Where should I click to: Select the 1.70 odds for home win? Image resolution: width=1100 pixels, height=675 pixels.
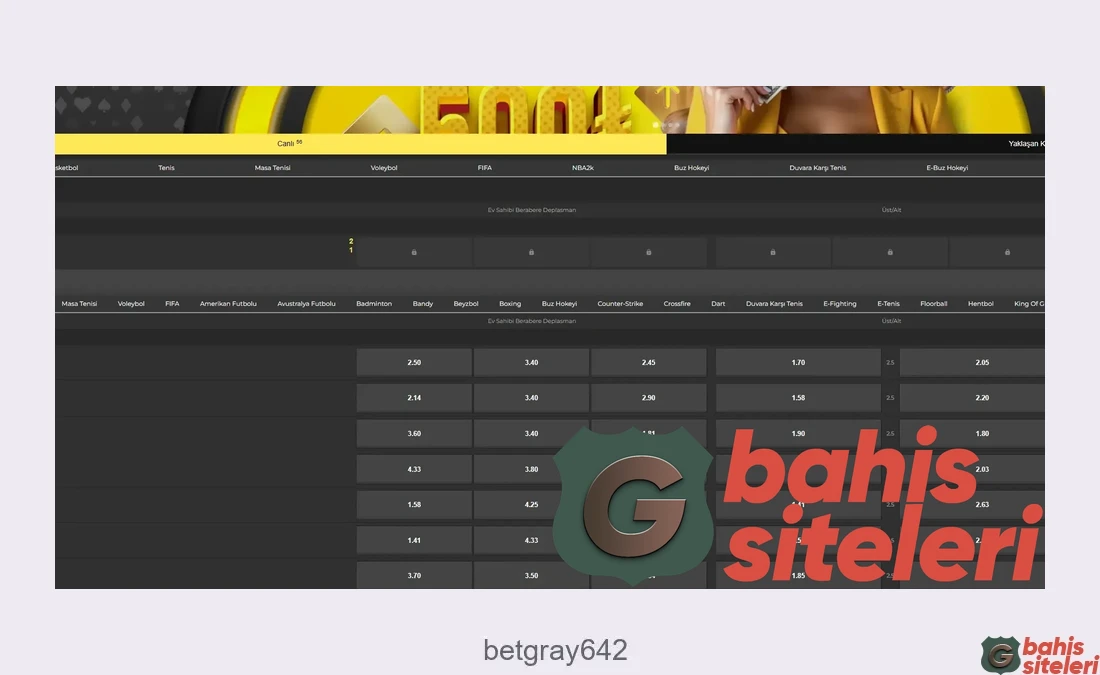[798, 362]
